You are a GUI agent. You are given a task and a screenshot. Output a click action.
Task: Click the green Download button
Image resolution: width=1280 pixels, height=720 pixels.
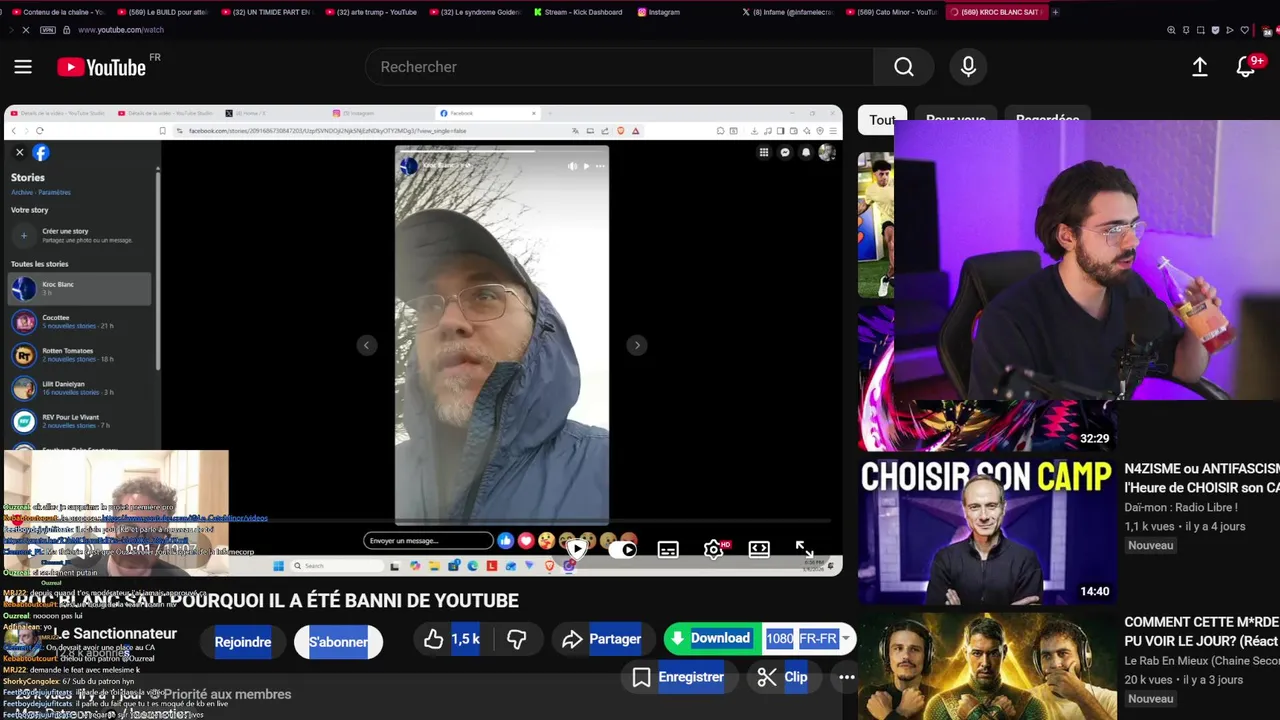click(x=712, y=638)
